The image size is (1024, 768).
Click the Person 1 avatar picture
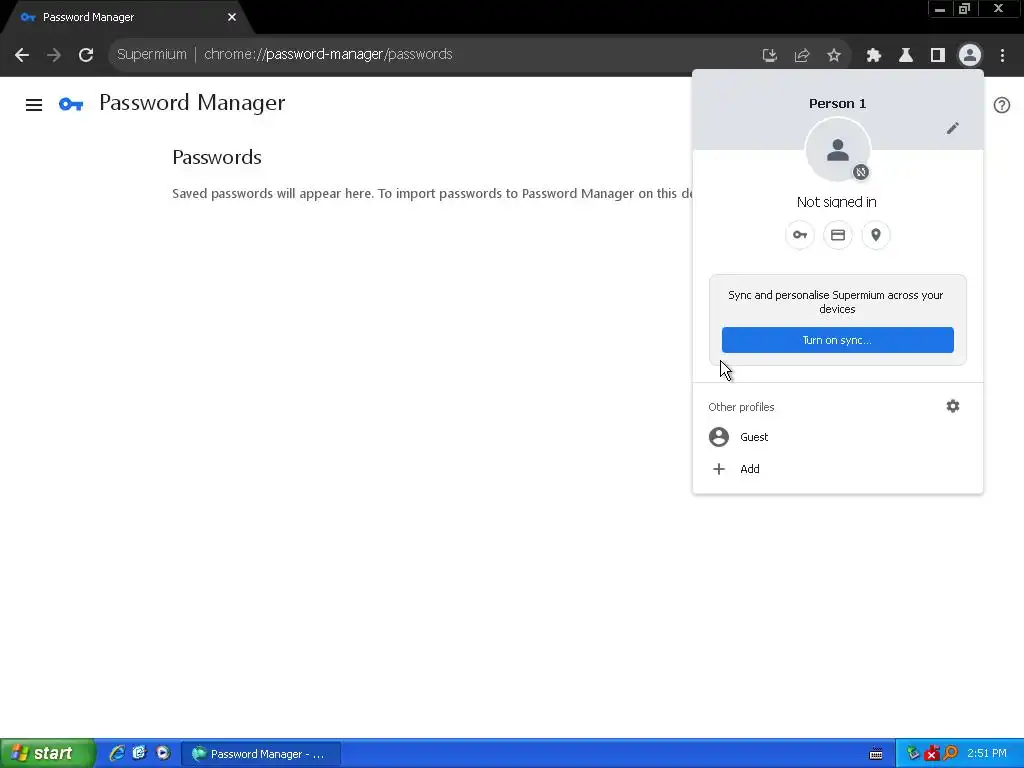(x=838, y=150)
